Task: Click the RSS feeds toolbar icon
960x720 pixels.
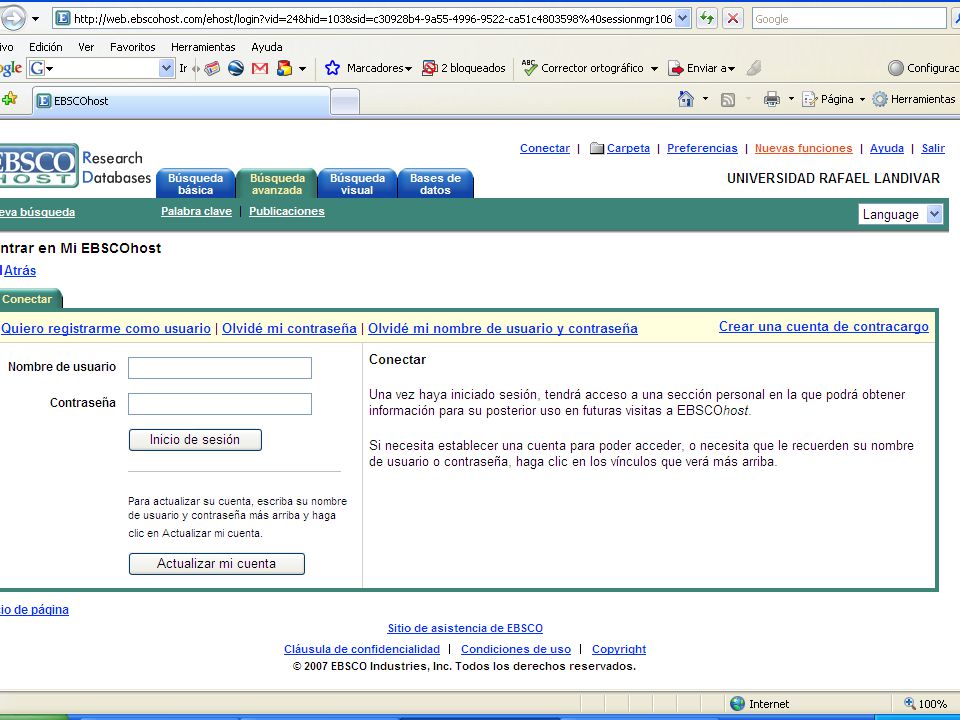Action: tap(728, 99)
